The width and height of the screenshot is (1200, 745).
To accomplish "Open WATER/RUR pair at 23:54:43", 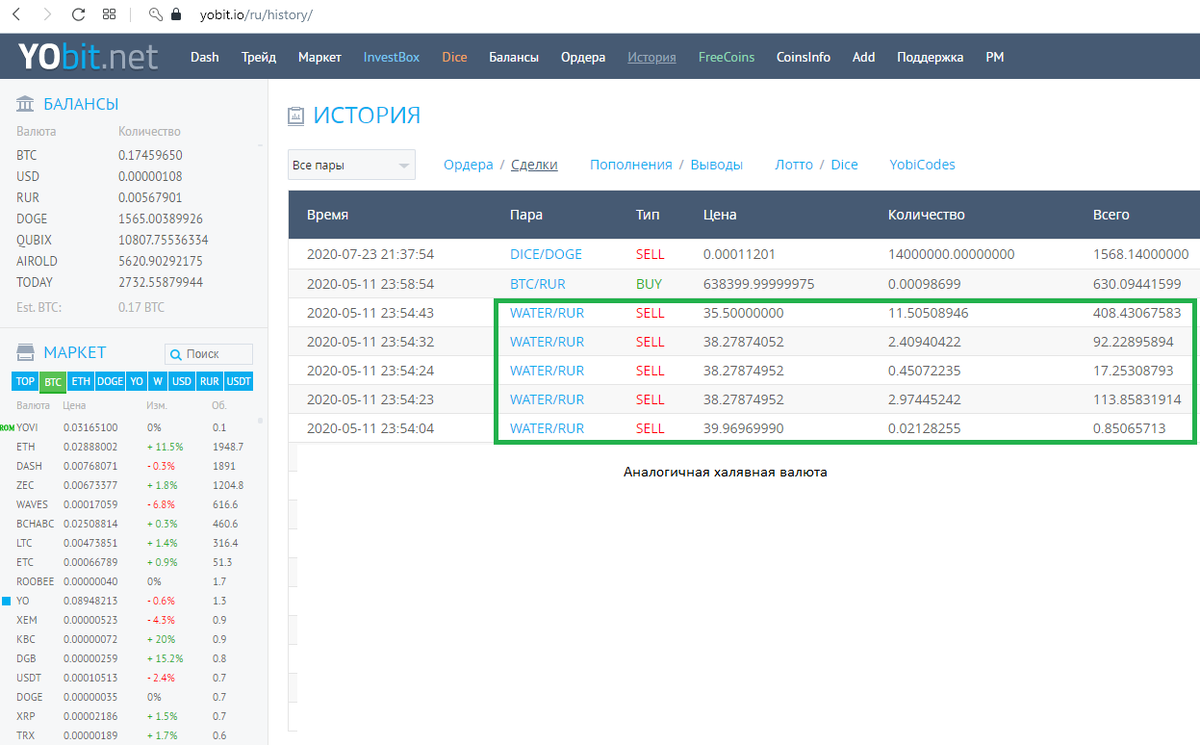I will tap(547, 313).
